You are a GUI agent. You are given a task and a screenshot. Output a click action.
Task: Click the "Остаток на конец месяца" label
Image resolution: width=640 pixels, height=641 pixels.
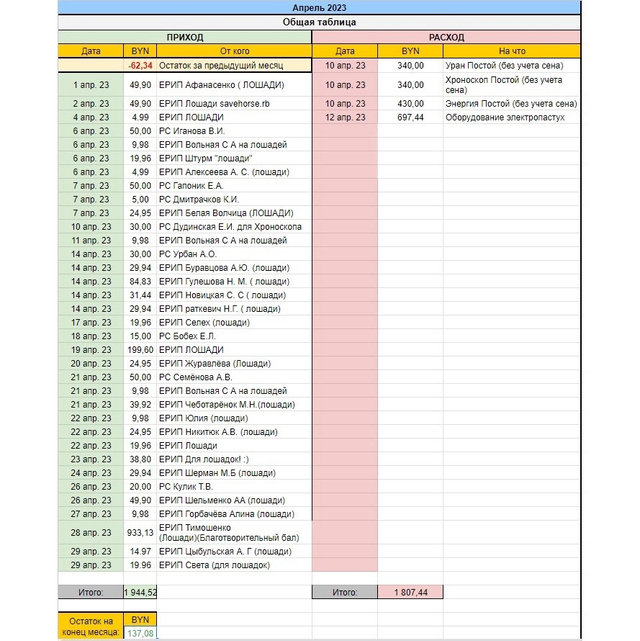[91, 626]
